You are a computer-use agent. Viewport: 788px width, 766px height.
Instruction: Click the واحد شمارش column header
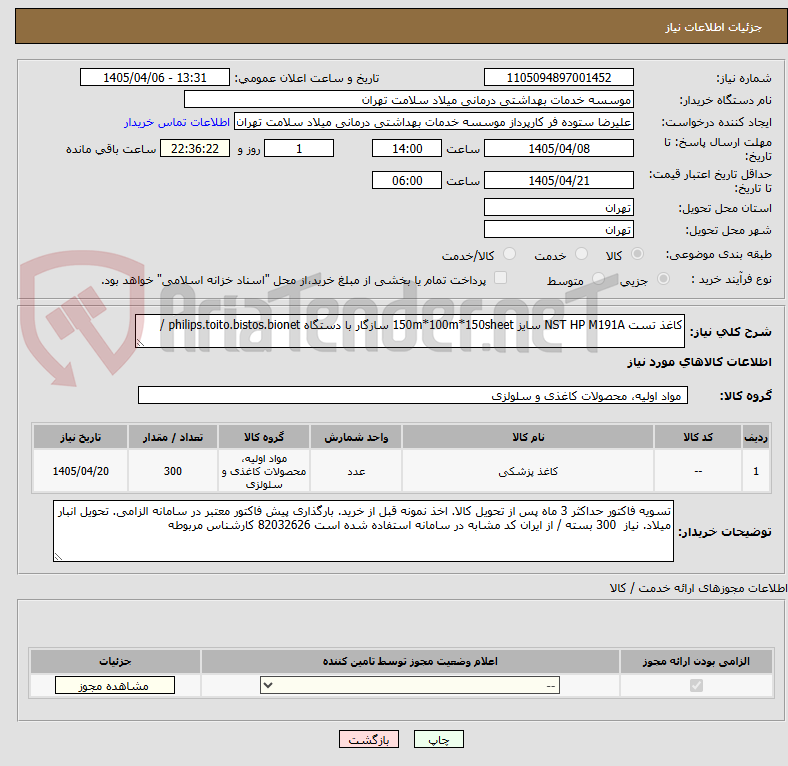point(356,437)
